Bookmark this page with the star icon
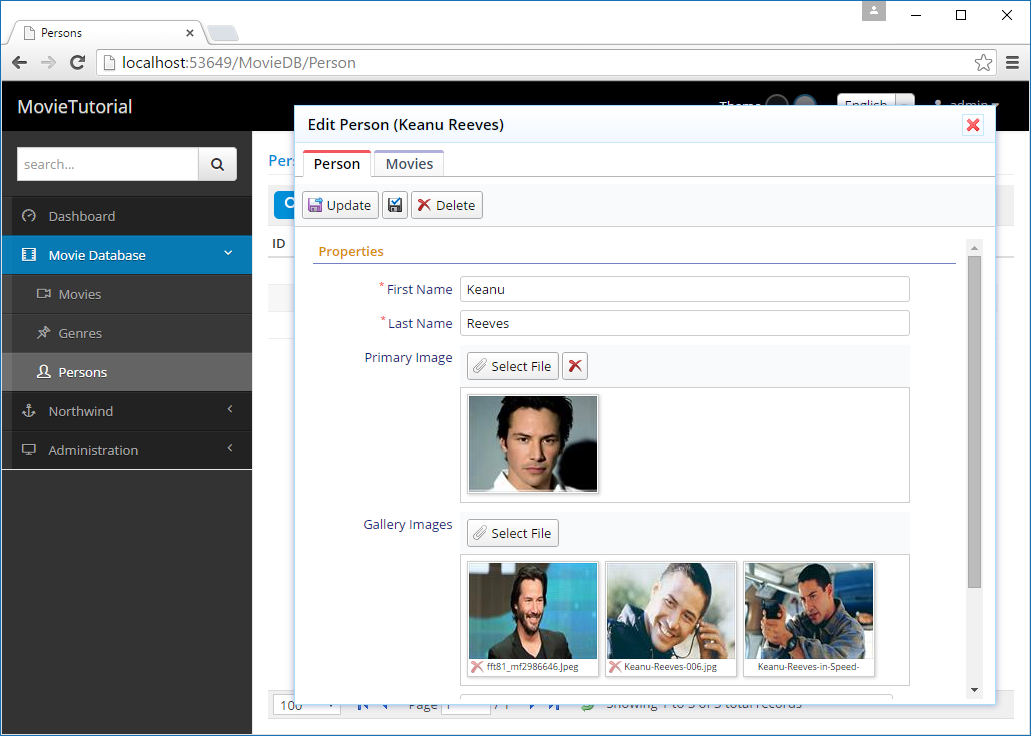This screenshot has height=736, width=1031. 983,63
